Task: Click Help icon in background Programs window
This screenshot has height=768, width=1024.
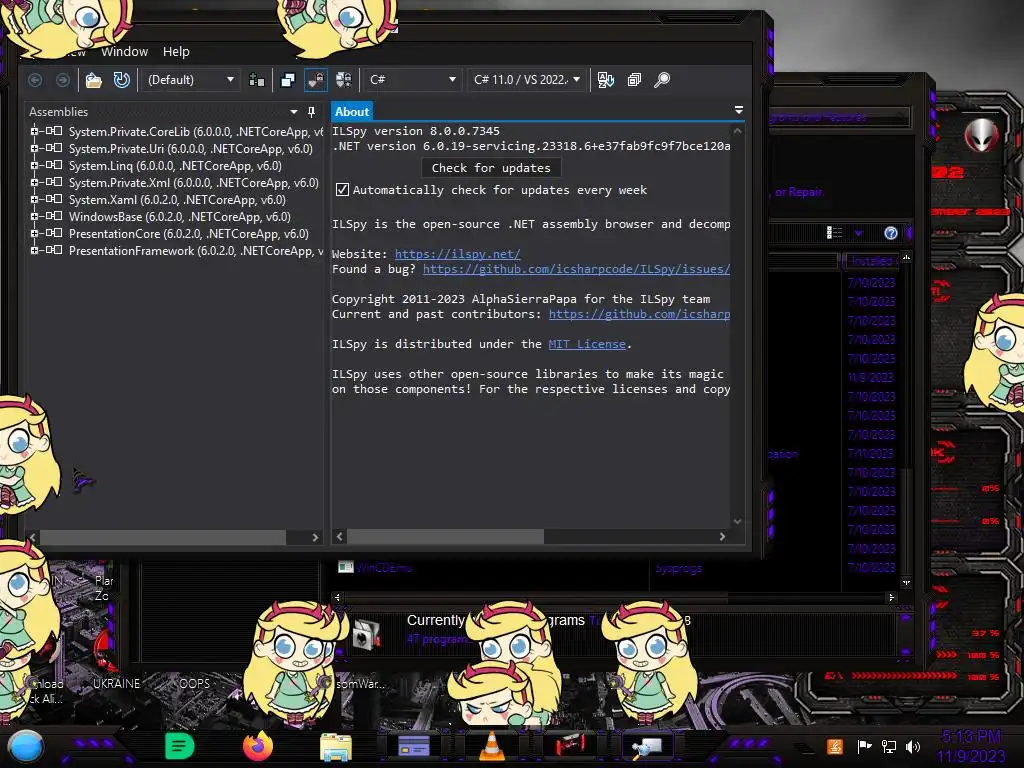Action: [x=890, y=233]
